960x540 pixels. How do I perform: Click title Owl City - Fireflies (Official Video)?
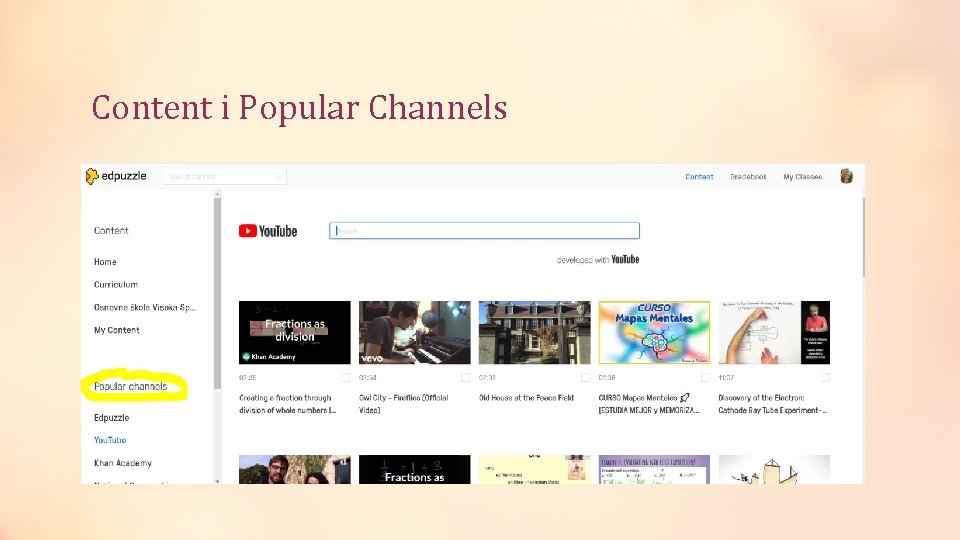403,404
